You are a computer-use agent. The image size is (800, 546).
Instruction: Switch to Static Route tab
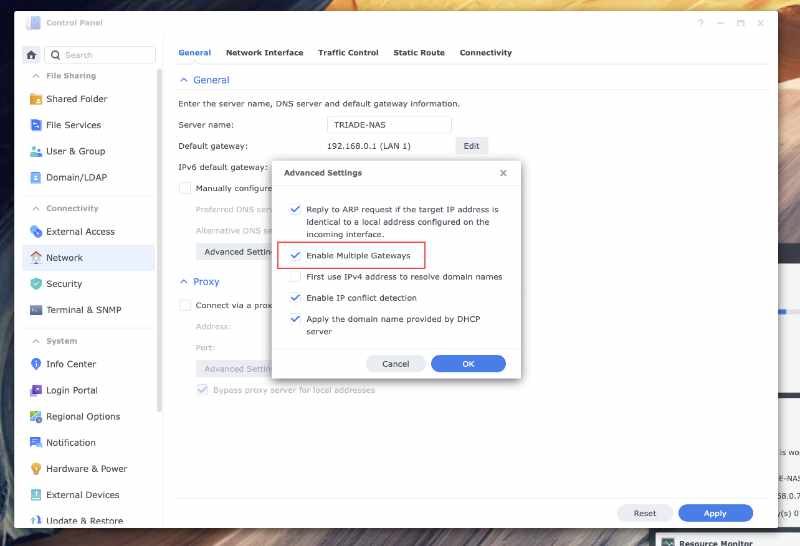[x=419, y=53]
